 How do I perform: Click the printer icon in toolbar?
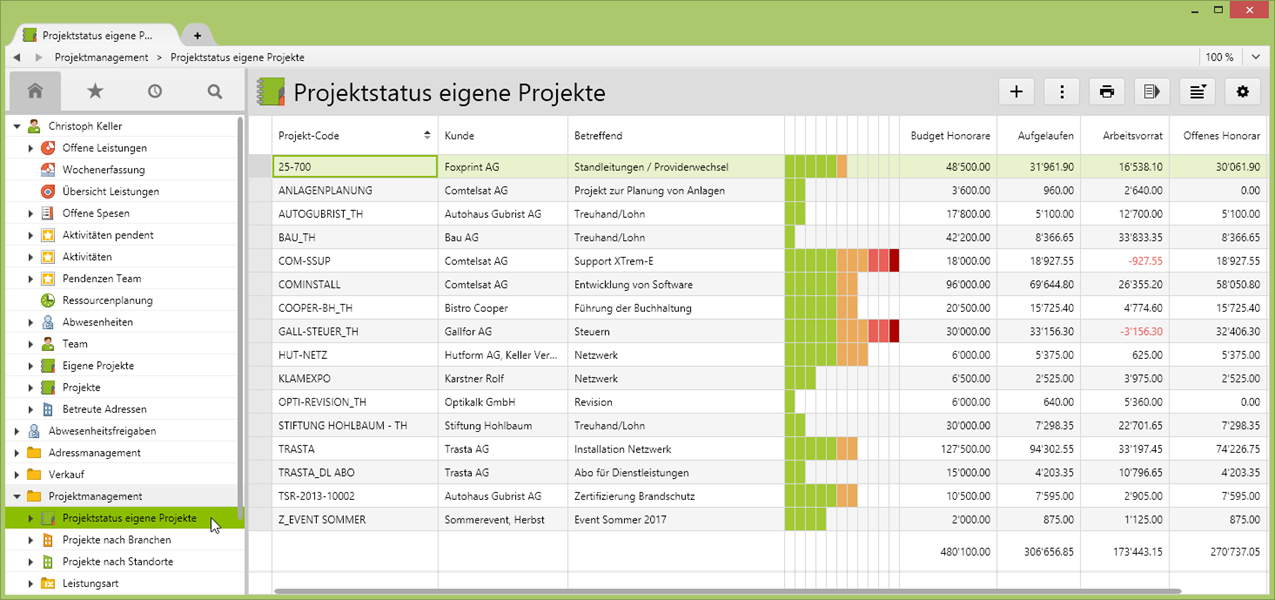[x=1106, y=92]
